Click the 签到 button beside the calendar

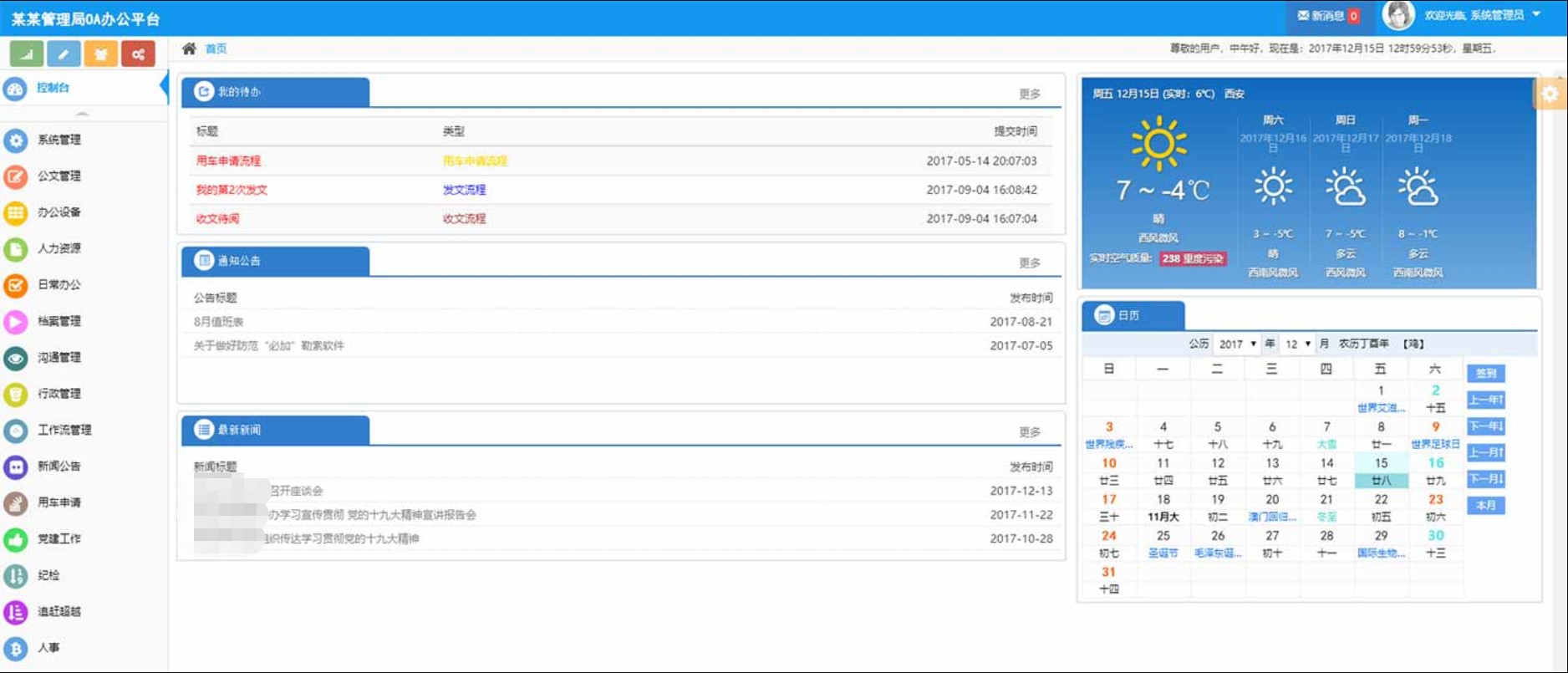click(x=1485, y=374)
